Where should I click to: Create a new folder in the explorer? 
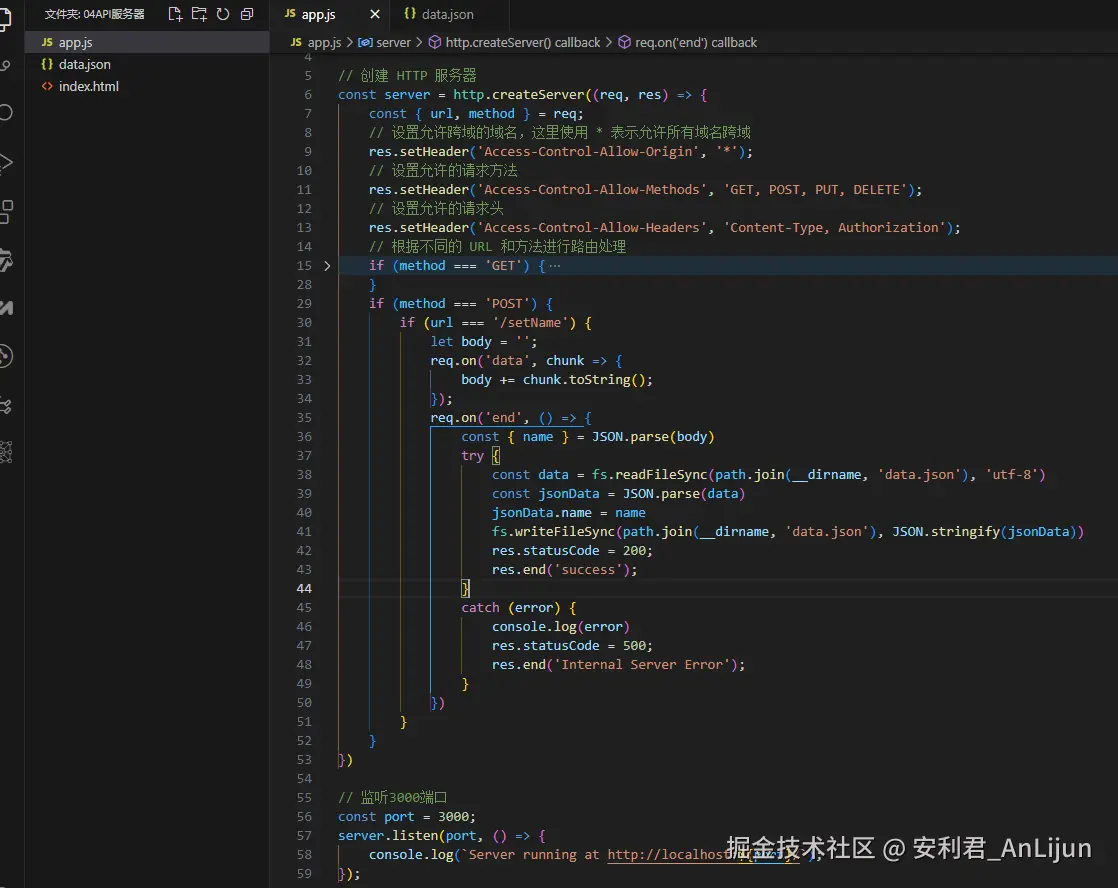point(199,14)
